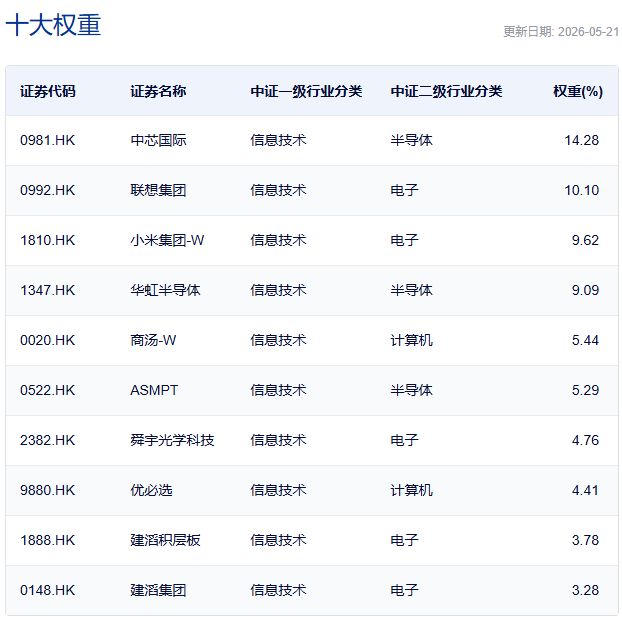The width and height of the screenshot is (622, 621).
Task: Click 信息技术 in the ASMPT row
Action: point(278,390)
